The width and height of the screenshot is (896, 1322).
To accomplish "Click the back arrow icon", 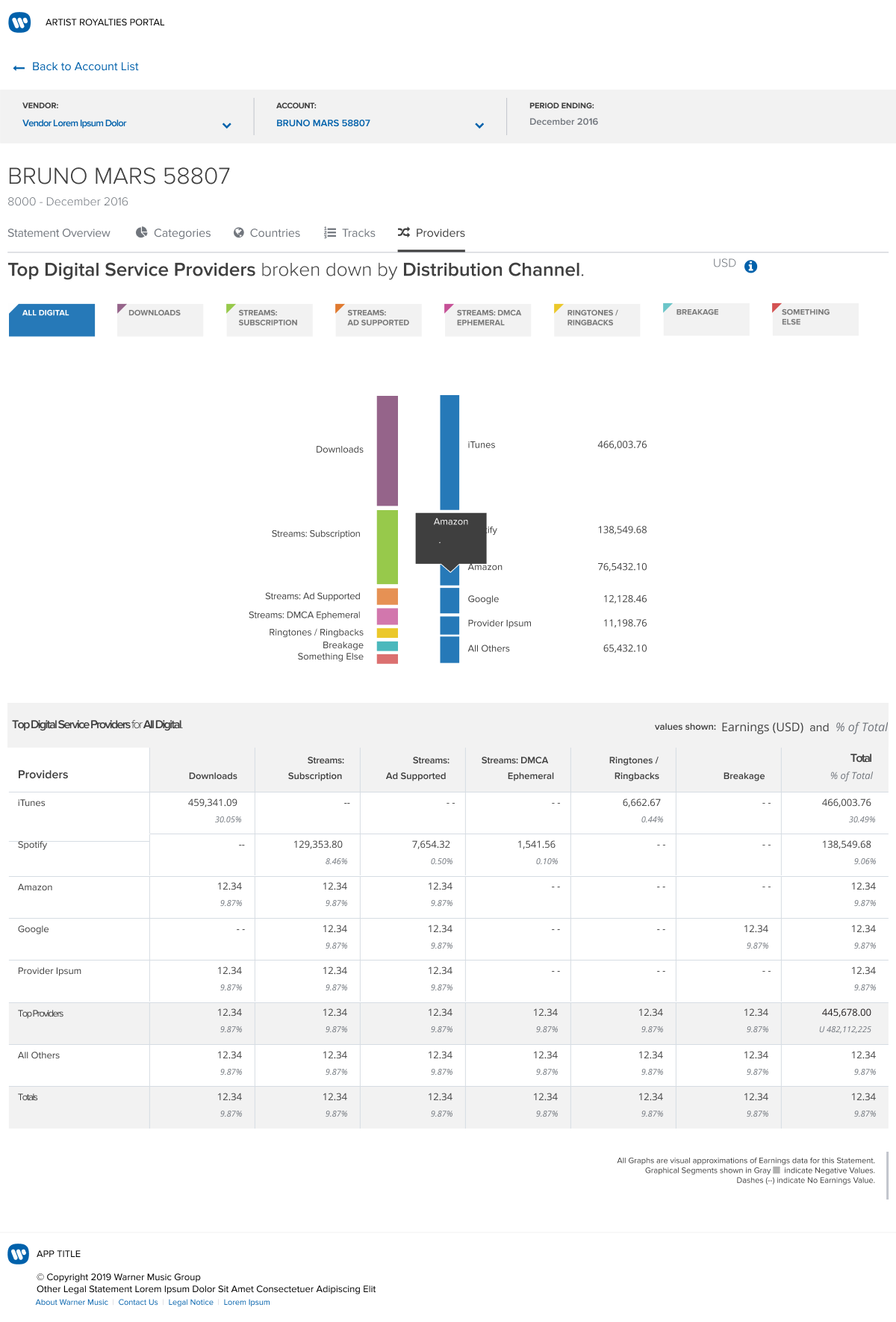I will pyautogui.click(x=19, y=68).
